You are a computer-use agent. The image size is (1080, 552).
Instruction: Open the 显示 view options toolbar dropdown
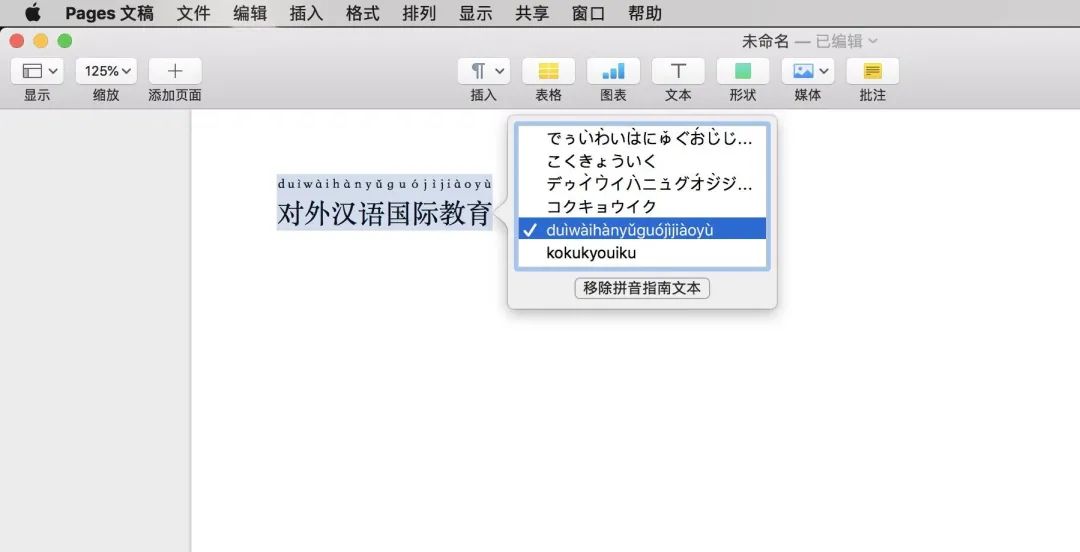pyautogui.click(x=37, y=71)
